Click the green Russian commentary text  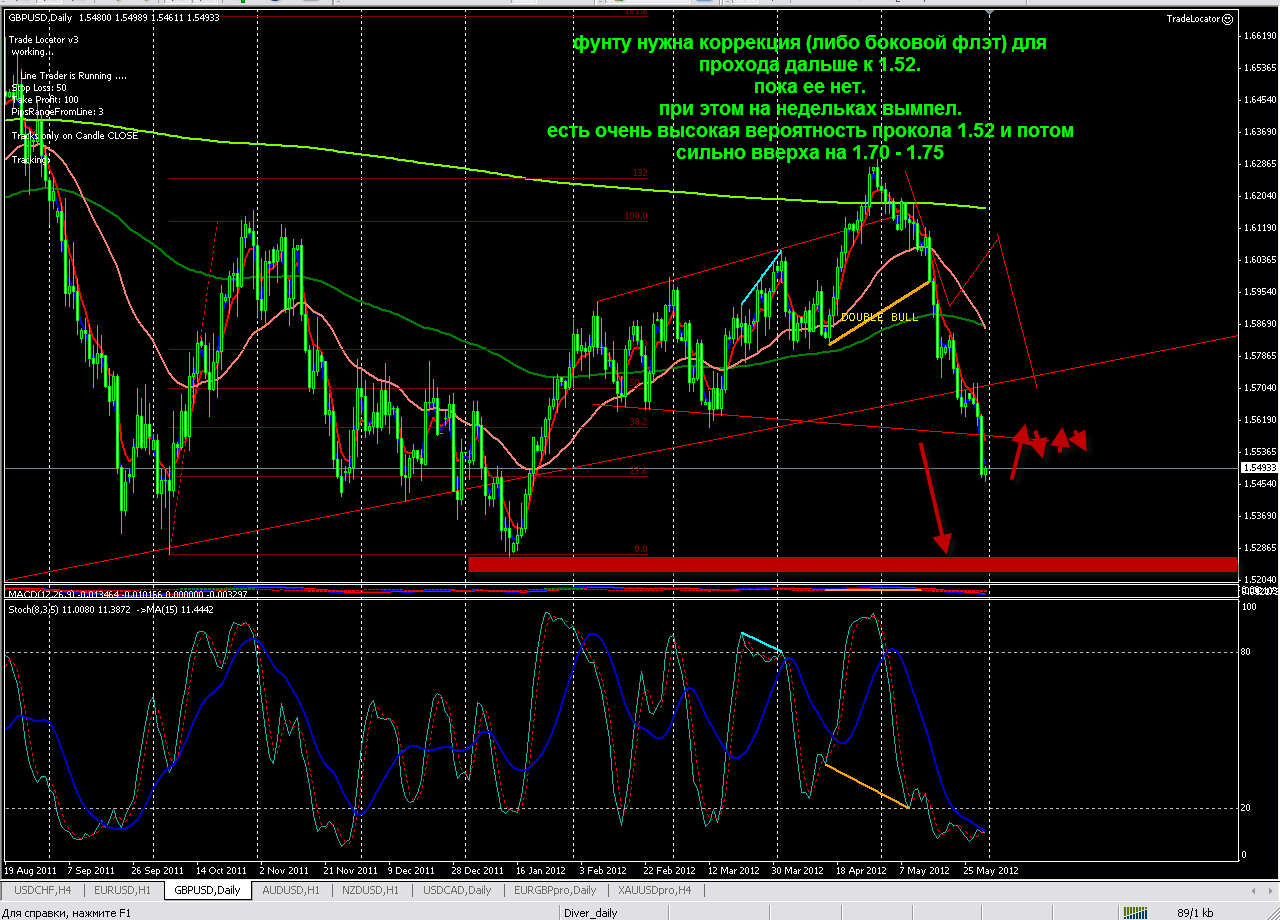[810, 99]
